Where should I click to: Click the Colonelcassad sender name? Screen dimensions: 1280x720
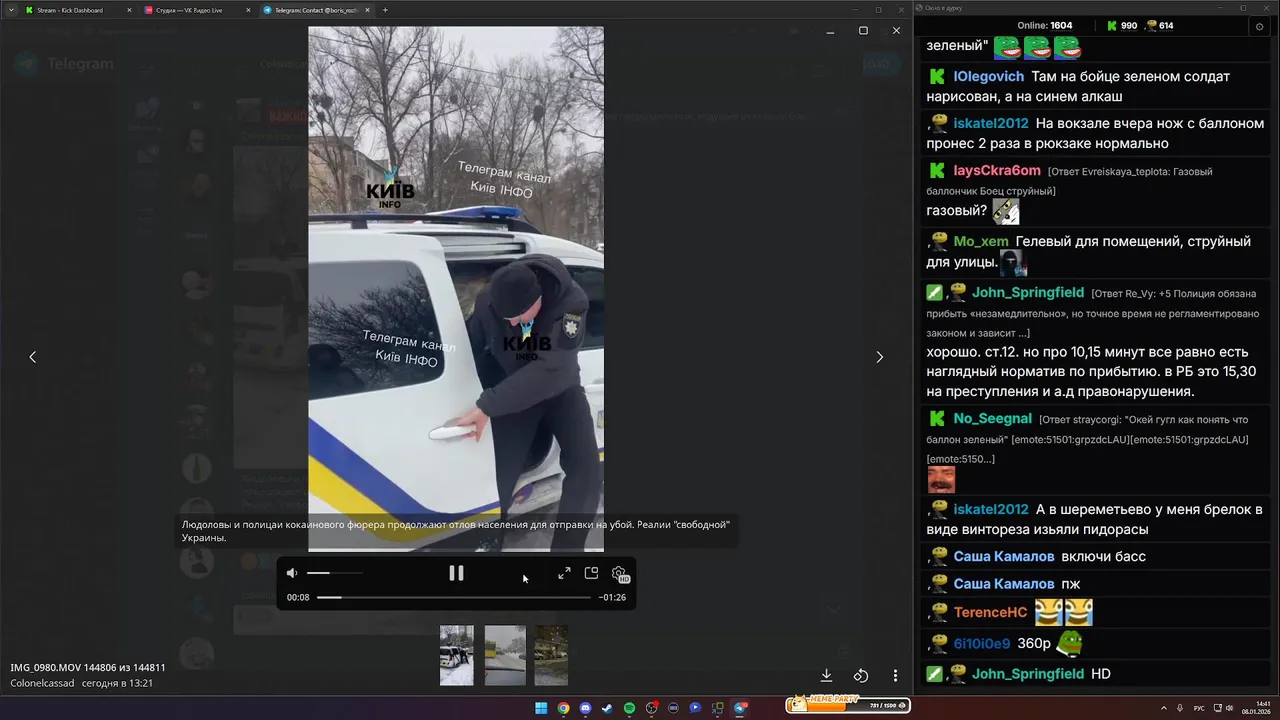coord(42,683)
